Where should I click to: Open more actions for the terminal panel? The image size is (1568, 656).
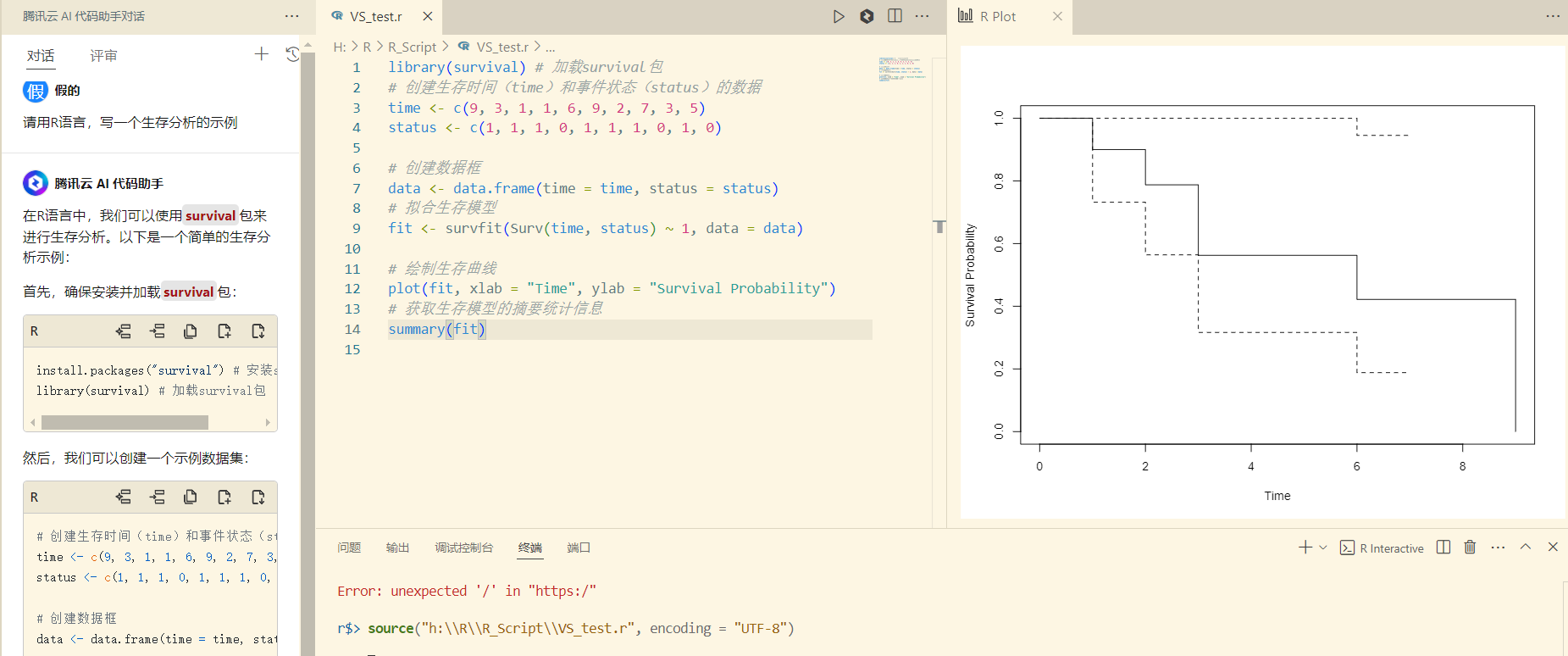(x=1498, y=548)
